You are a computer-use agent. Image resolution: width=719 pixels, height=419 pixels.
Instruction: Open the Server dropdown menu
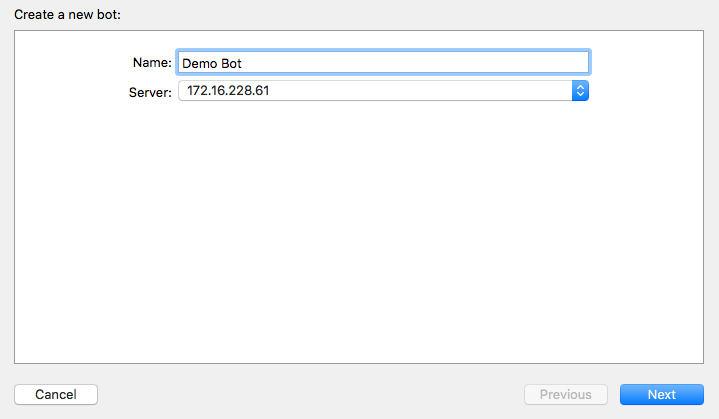click(x=383, y=91)
